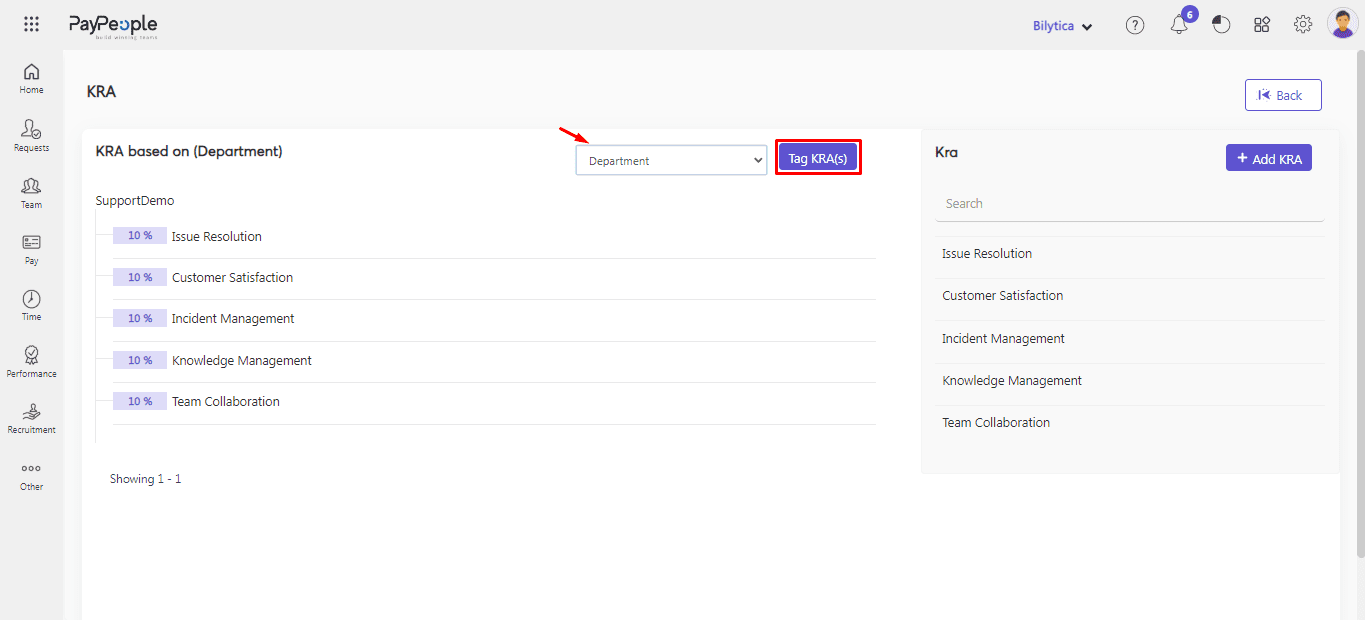Open the Team sidebar section
1365x620 pixels.
[x=31, y=193]
